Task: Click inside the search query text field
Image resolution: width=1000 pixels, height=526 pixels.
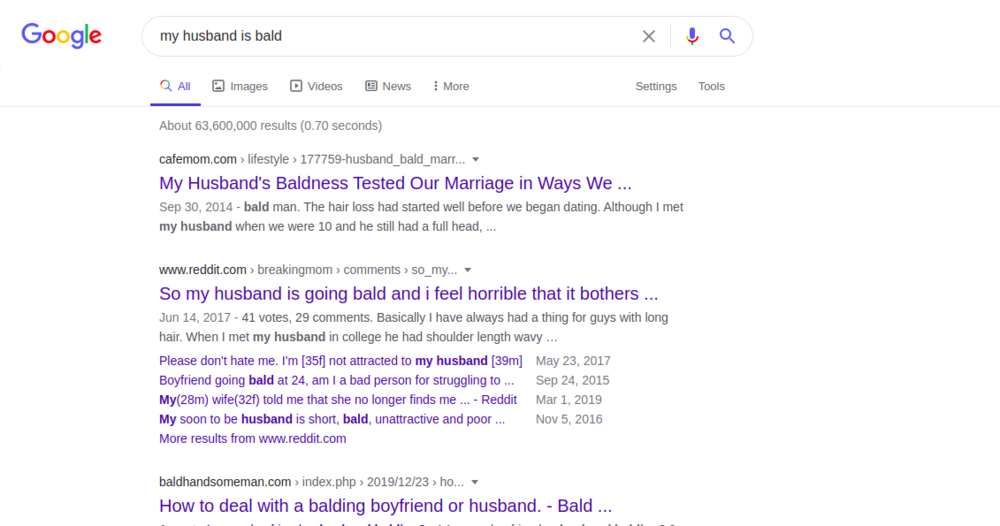Action: tap(390, 36)
